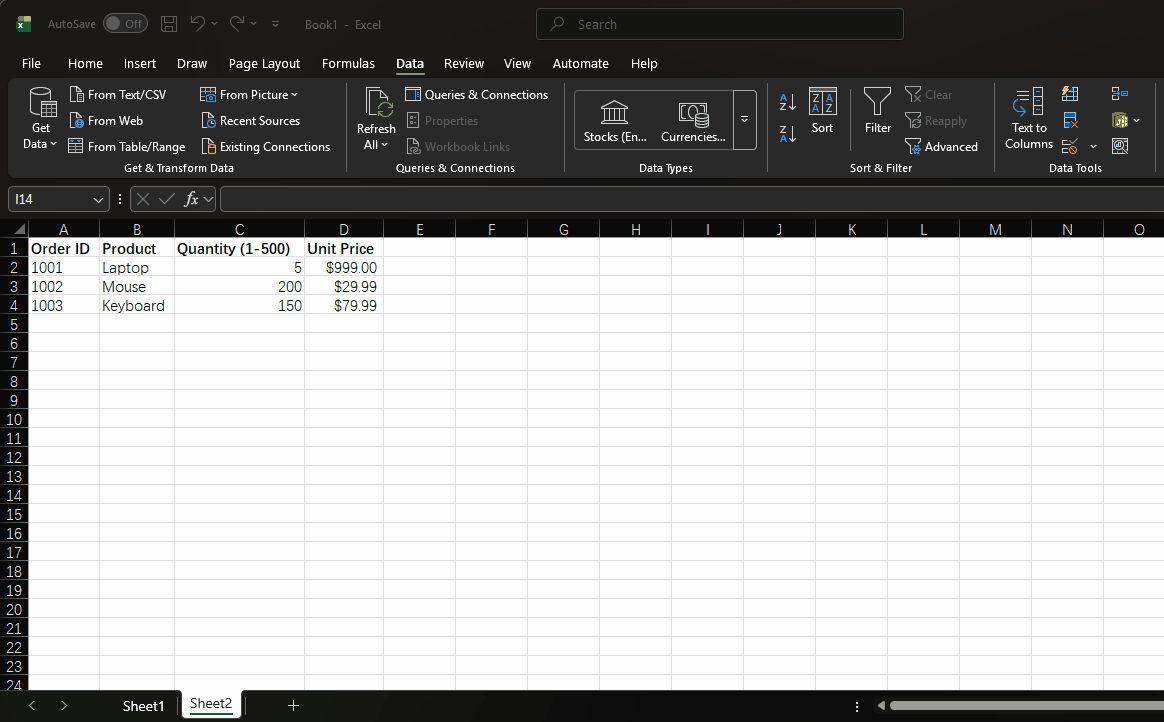Screen dimensions: 1164x722
Task: Select the Flash Fill tool
Action: (1070, 94)
